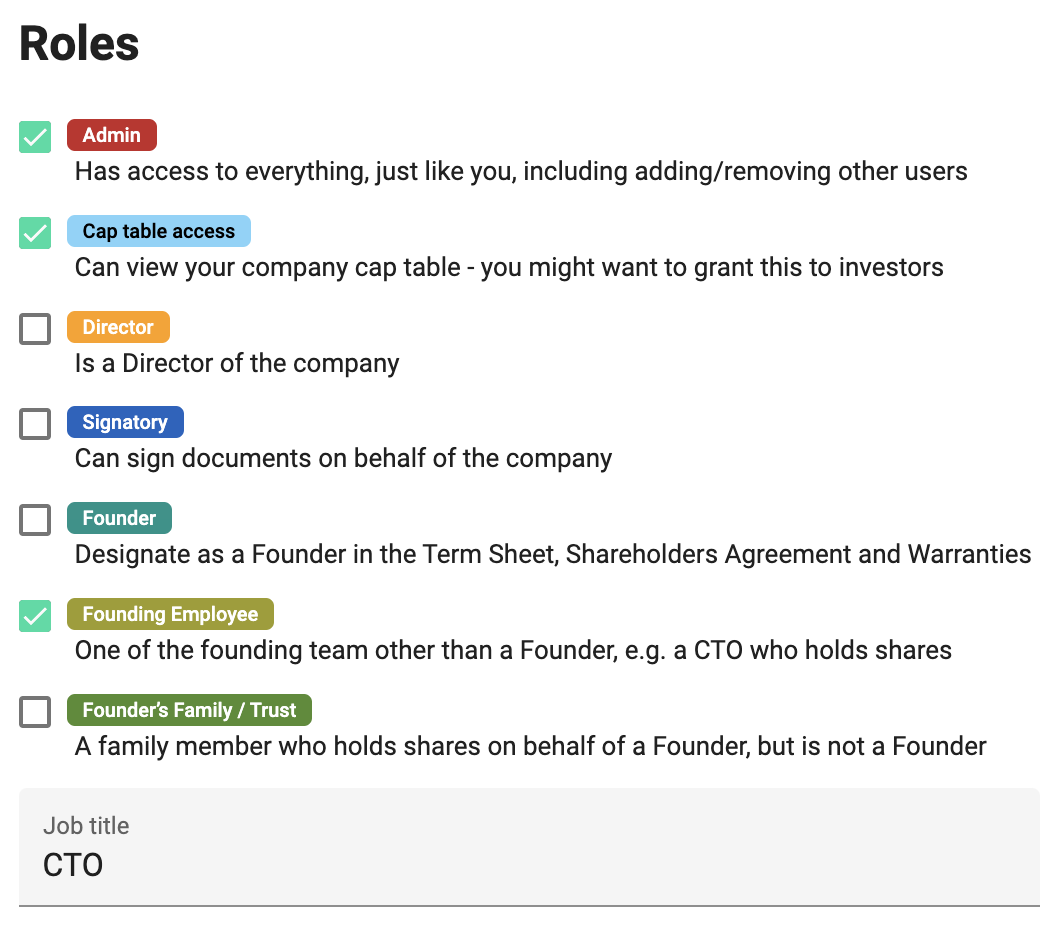Click the green Founder's Family / Trust badge
1058x934 pixels.
tap(189, 710)
